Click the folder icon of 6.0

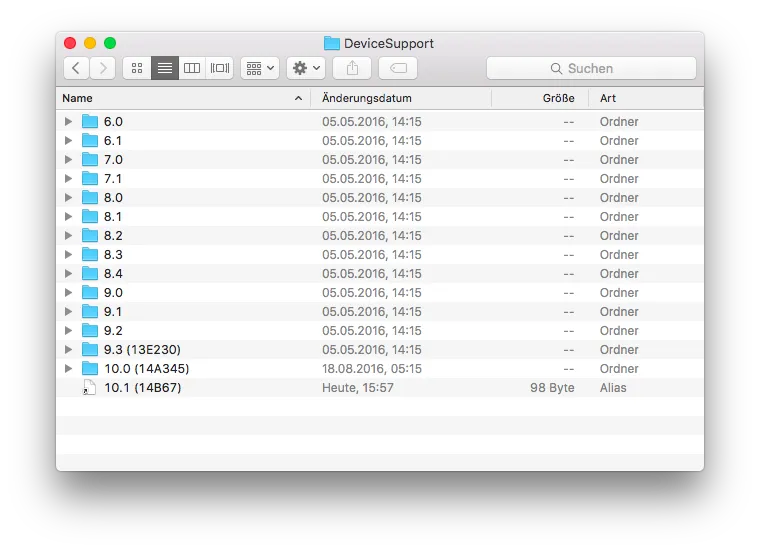(x=90, y=121)
